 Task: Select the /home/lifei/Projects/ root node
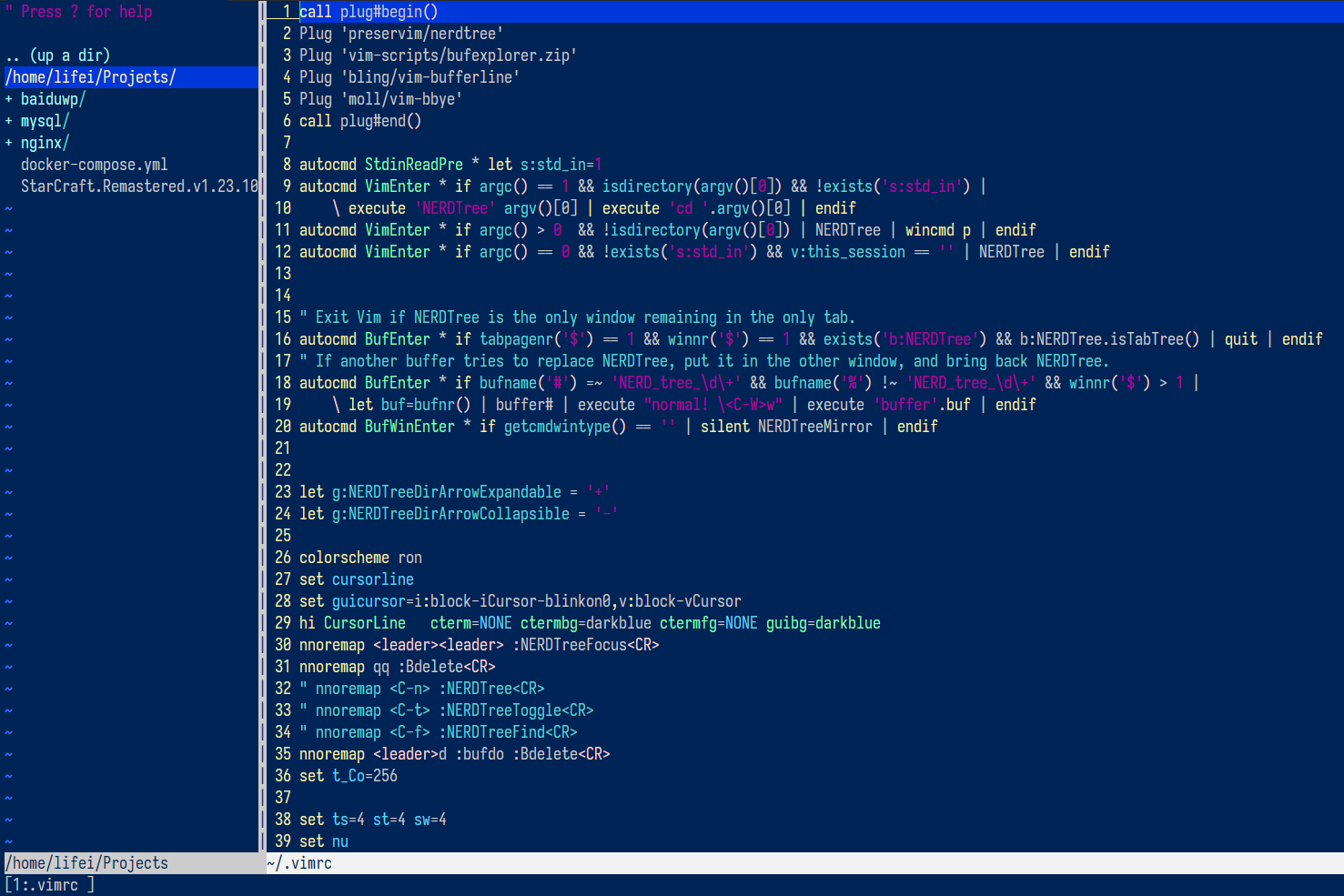[131, 77]
